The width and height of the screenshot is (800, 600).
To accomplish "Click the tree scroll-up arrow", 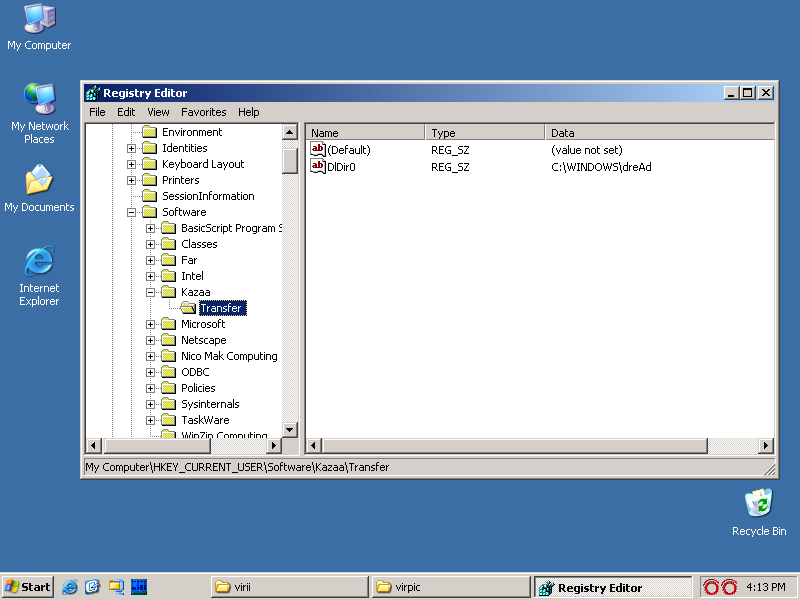I will point(290,132).
